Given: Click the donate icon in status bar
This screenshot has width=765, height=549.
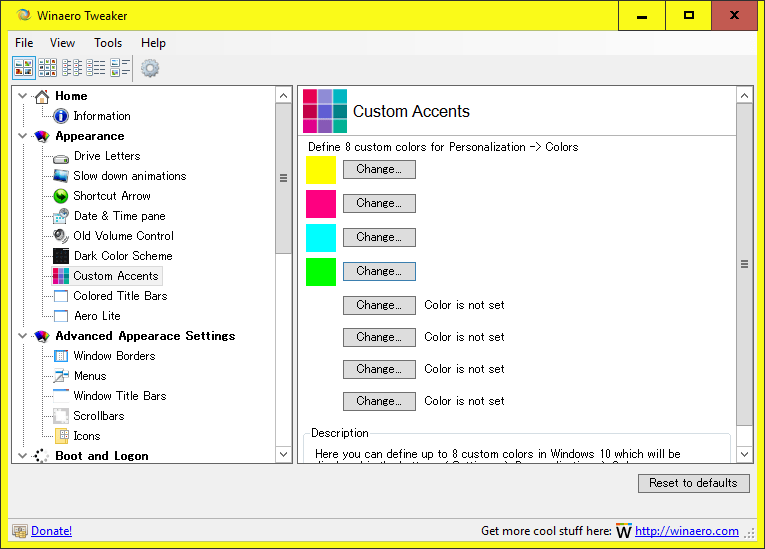Looking at the screenshot, I should [x=20, y=531].
